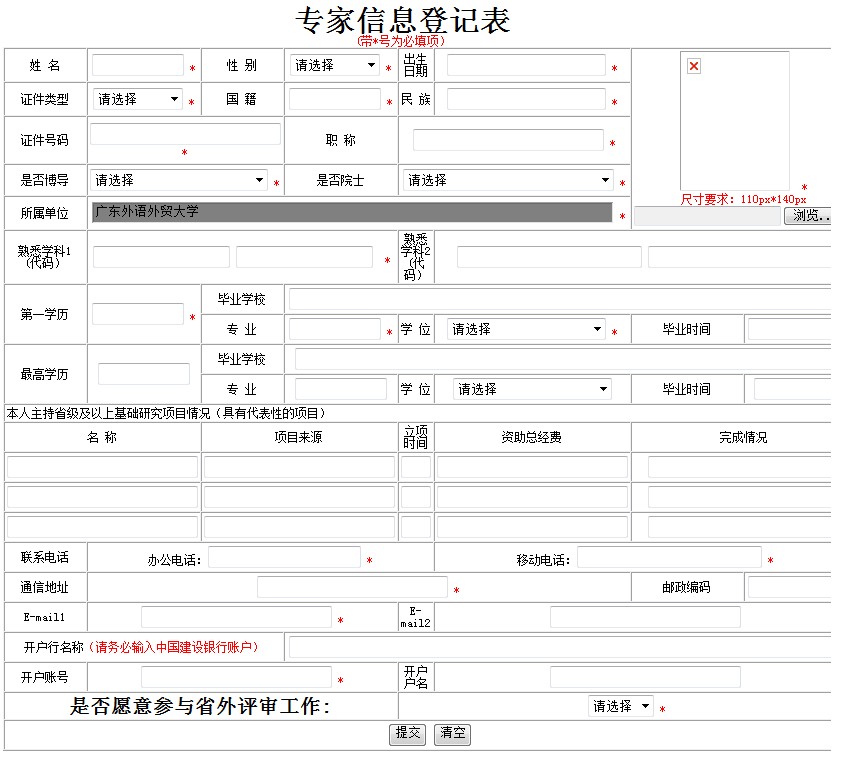Open the 性别 dropdown
Screen dimensions: 847x768
tap(334, 66)
